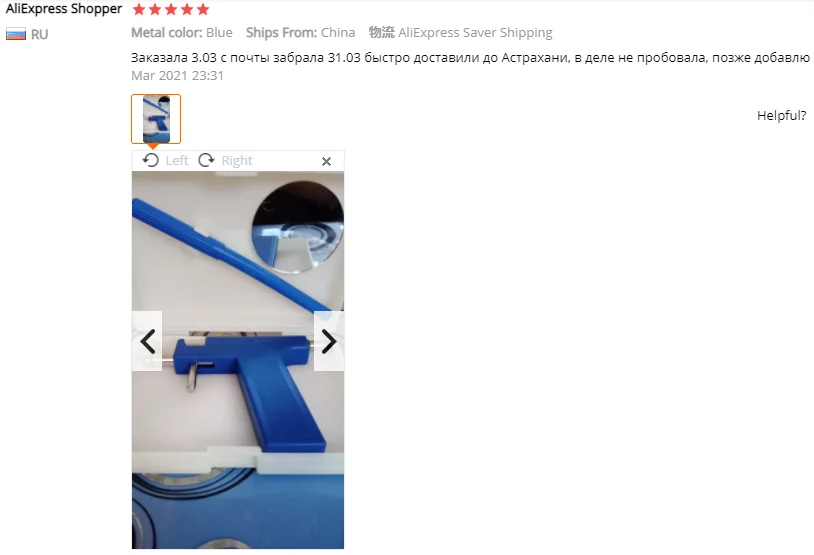Click the 'Ships From: China' attribute
Screen dimensions: 814x555
[x=301, y=33]
